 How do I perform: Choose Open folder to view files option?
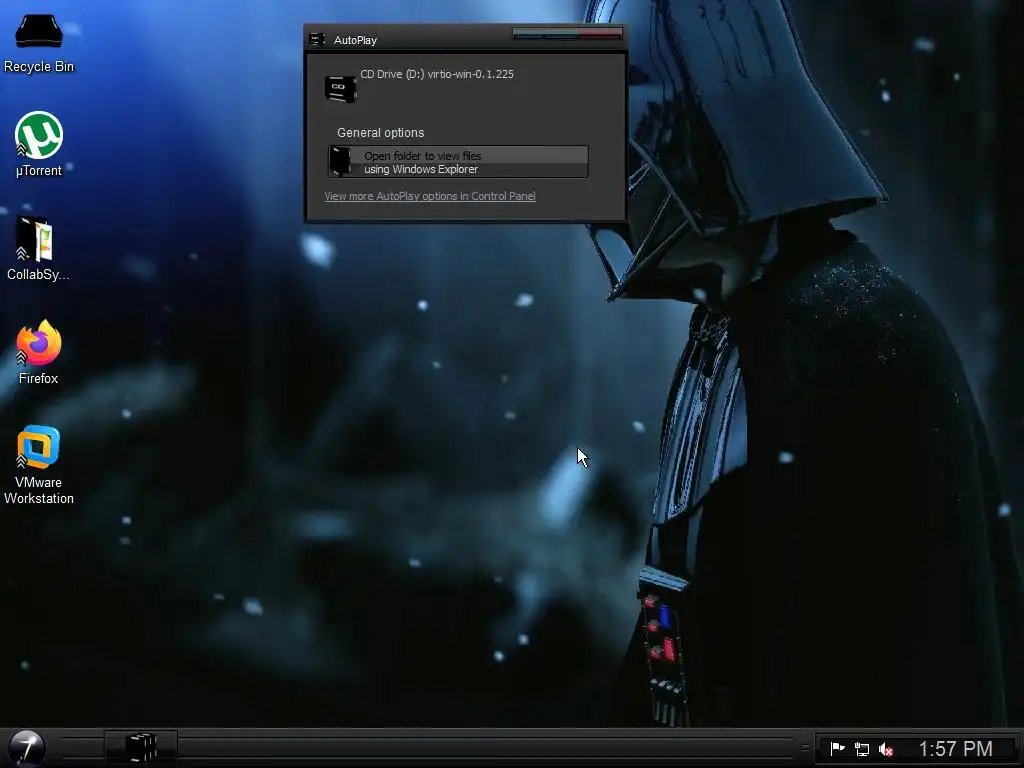pyautogui.click(x=458, y=162)
